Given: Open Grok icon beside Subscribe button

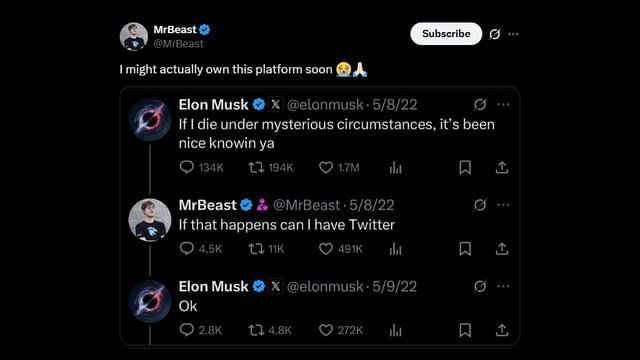Looking at the screenshot, I should [x=495, y=34].
